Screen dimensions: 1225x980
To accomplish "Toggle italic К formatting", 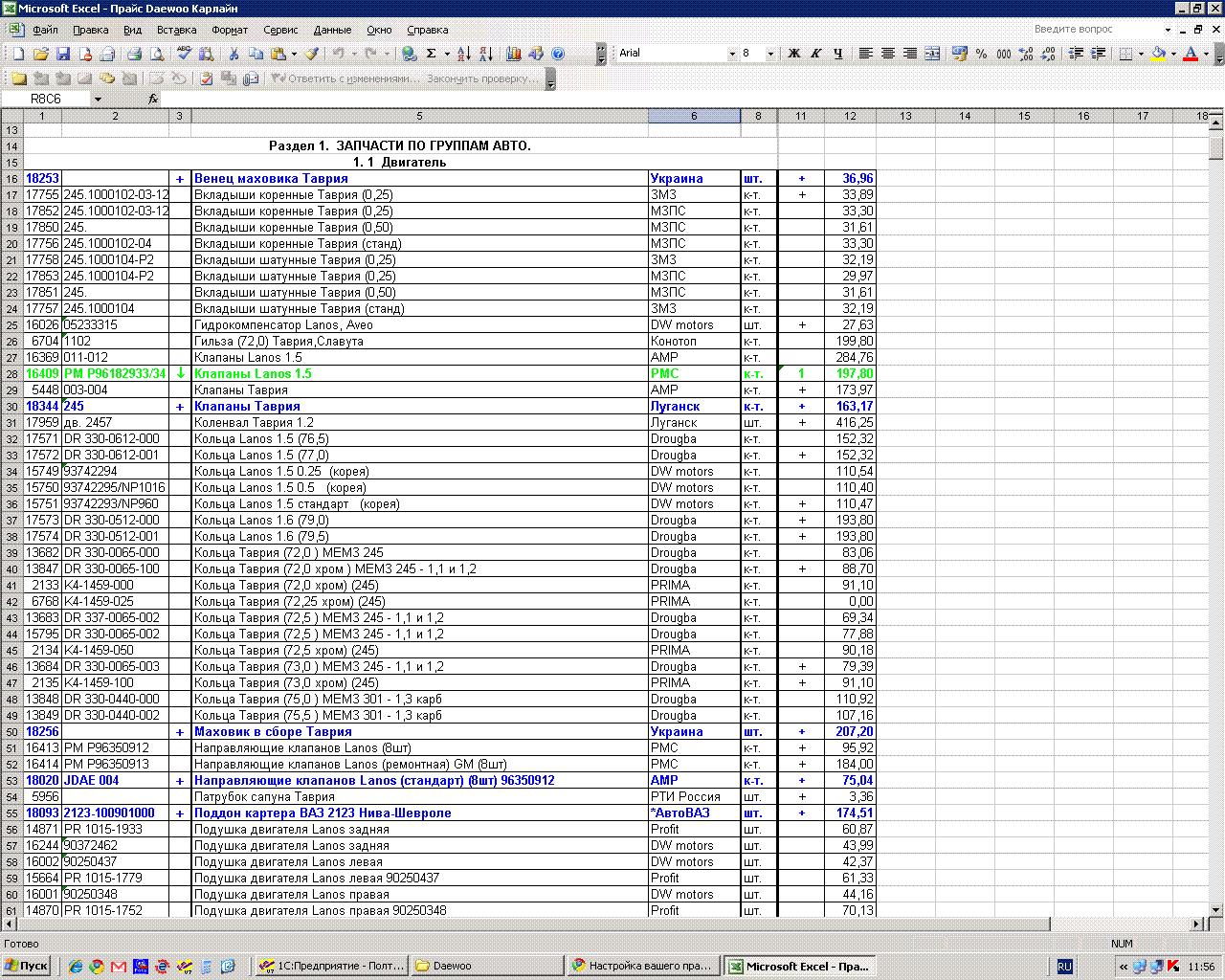I will [x=816, y=54].
